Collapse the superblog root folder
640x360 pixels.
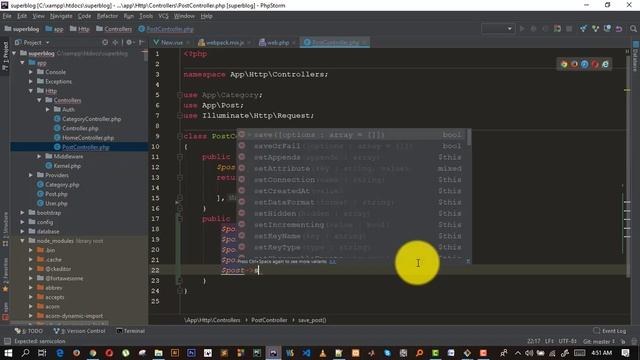click(x=14, y=53)
